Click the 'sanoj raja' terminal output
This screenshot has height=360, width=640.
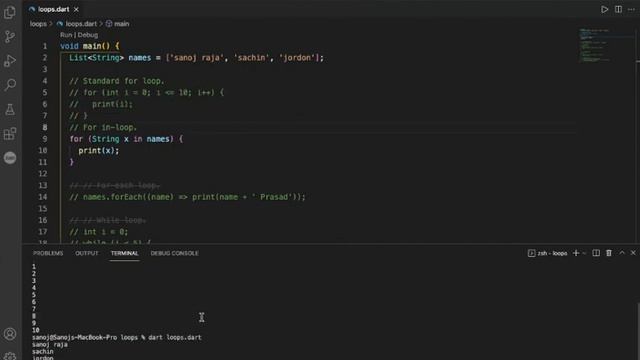pyautogui.click(x=50, y=344)
